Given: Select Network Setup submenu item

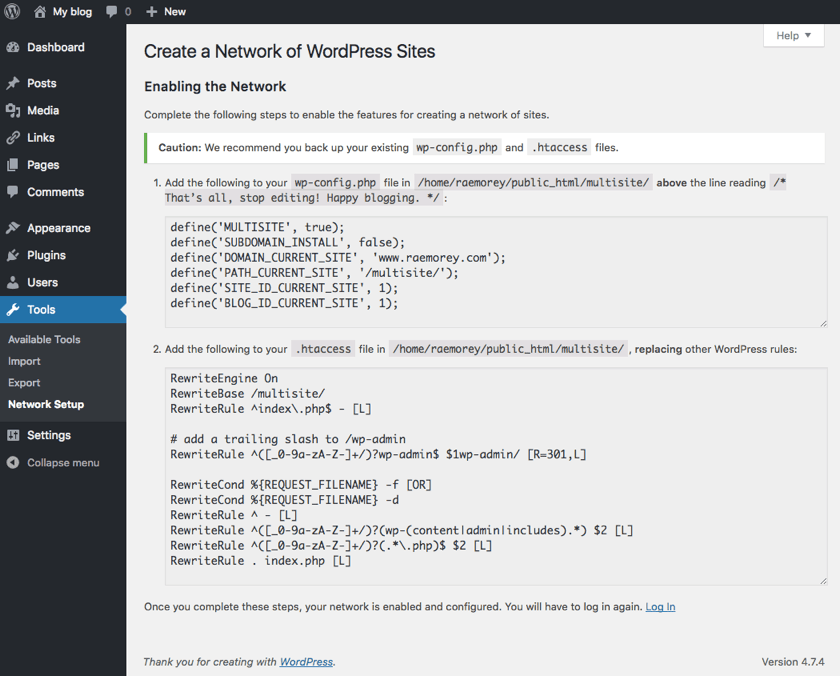Looking at the screenshot, I should coord(46,404).
